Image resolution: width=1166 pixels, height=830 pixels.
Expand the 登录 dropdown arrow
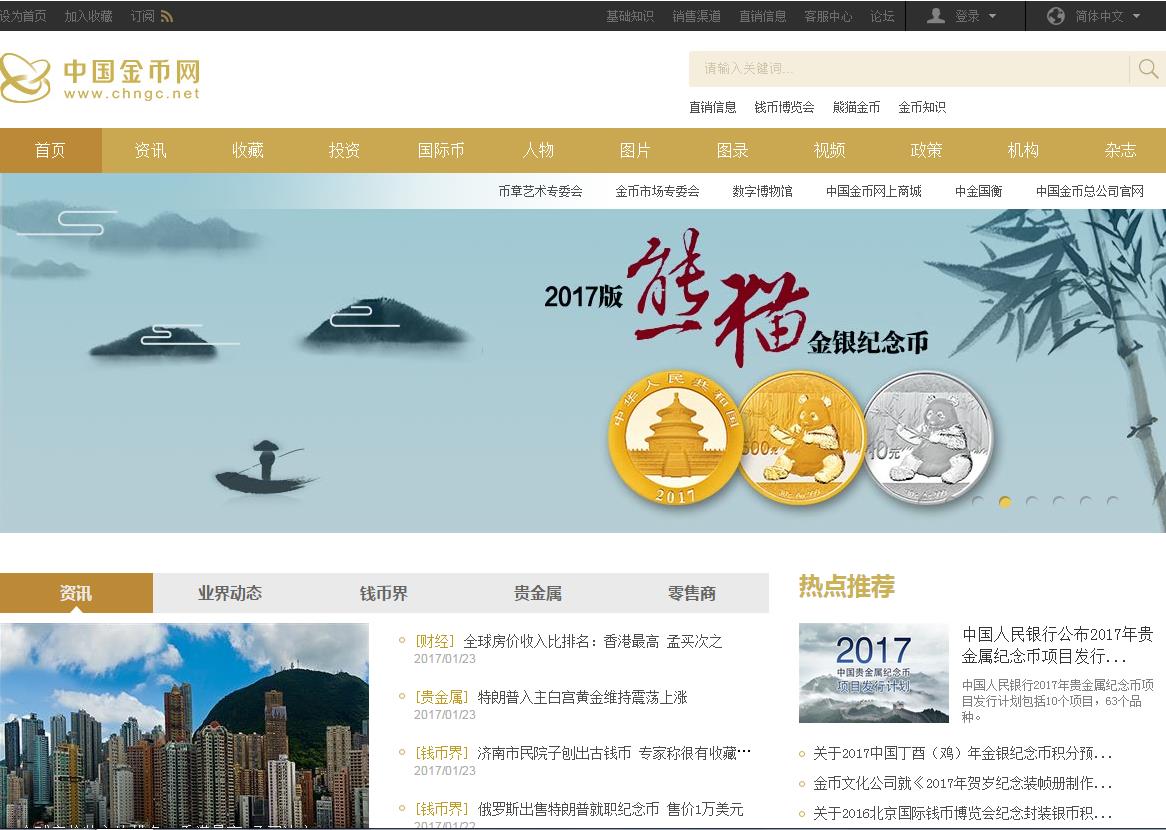[x=992, y=16]
